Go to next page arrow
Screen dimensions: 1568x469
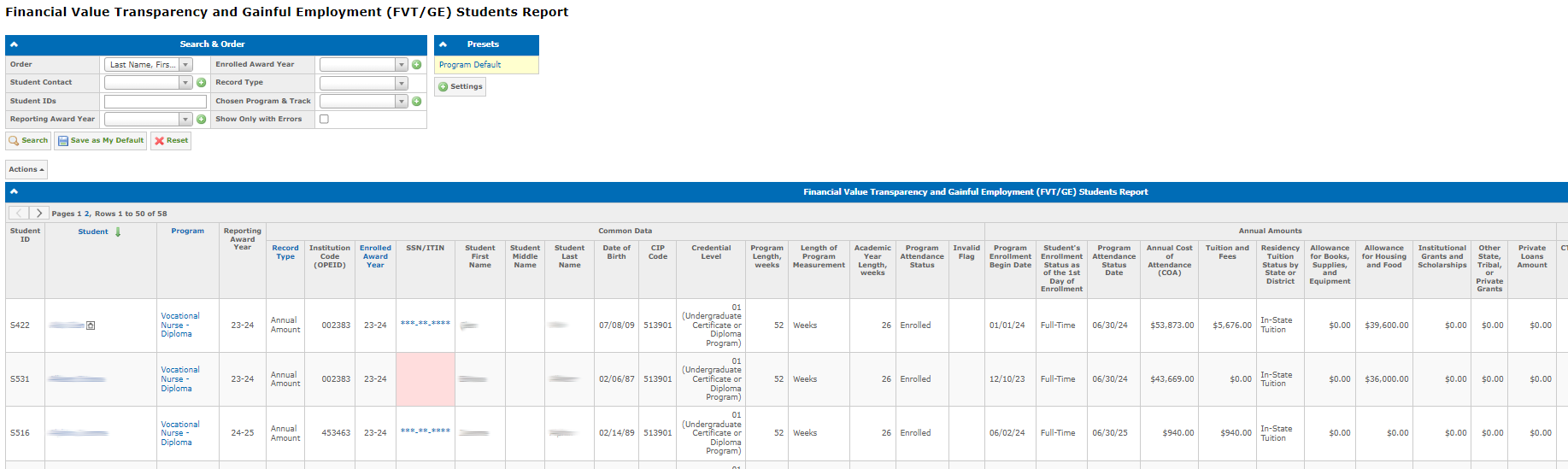point(39,214)
